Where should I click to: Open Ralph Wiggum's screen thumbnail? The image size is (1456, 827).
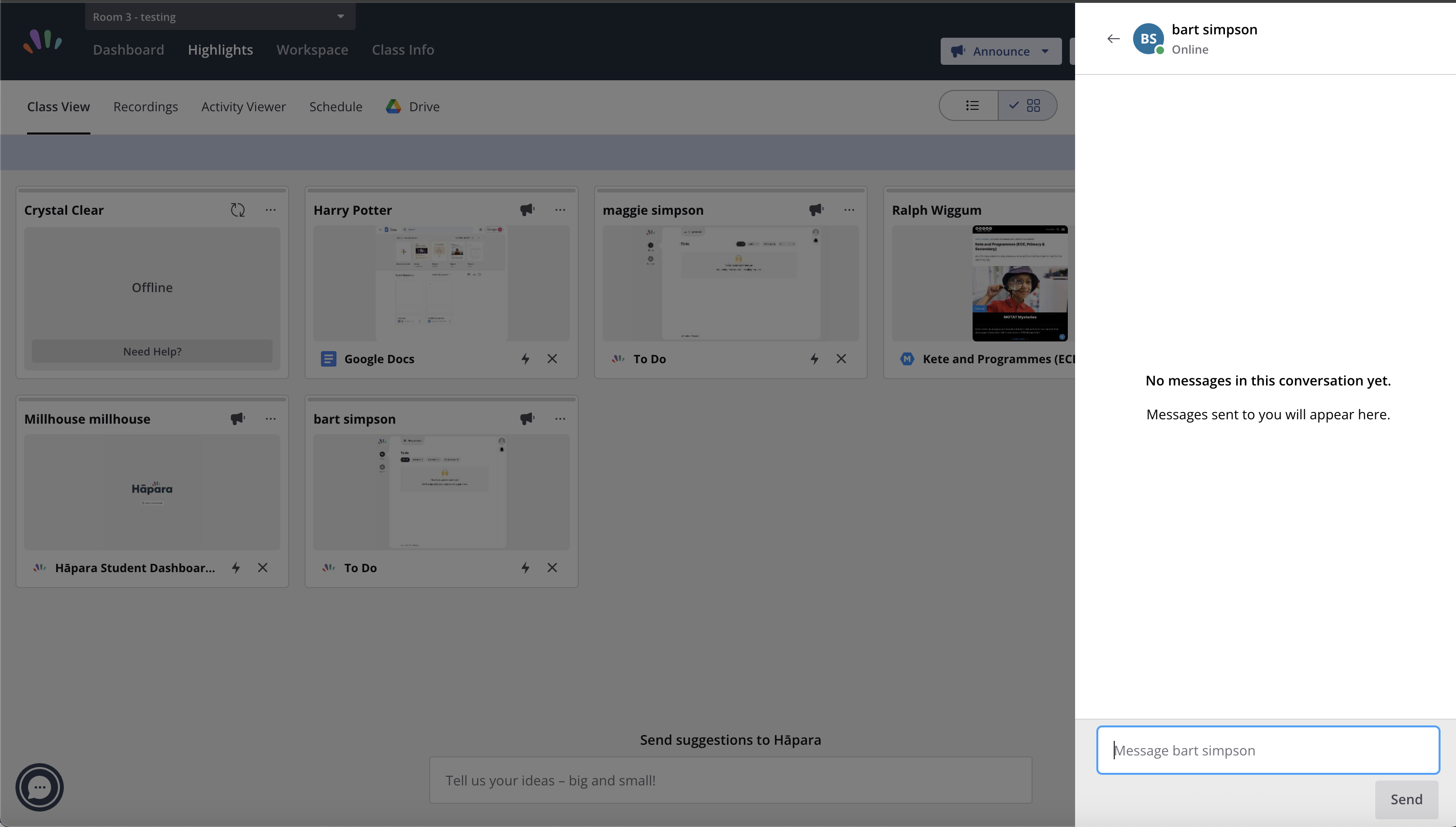pyautogui.click(x=983, y=283)
